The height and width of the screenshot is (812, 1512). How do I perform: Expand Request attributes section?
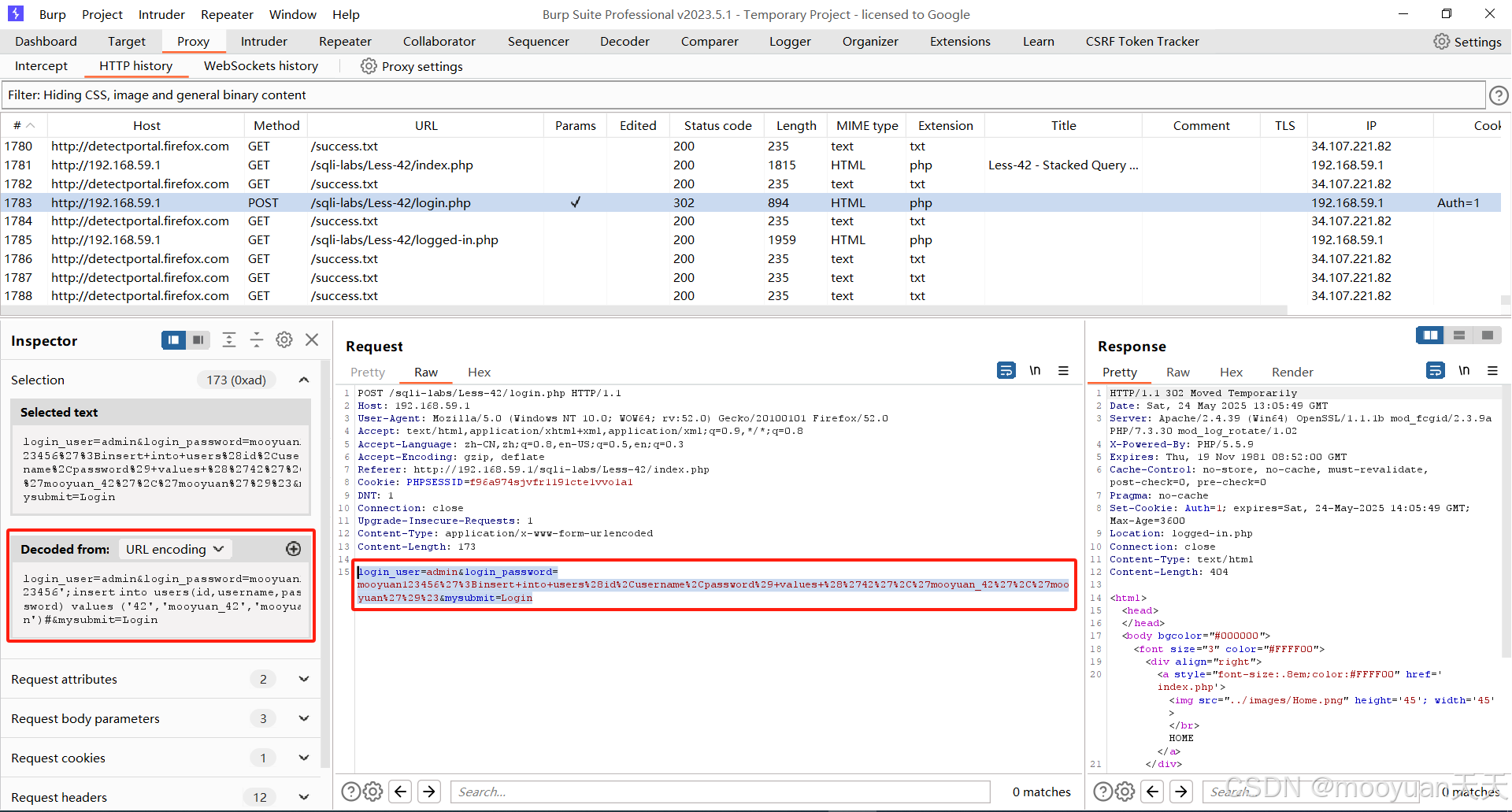(304, 679)
